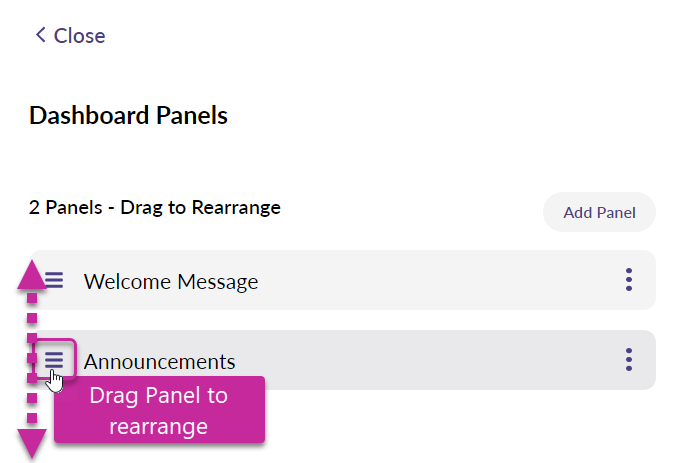This screenshot has height=463, width=680.
Task: Click the Announcements drag handle icon
Action: 54,359
